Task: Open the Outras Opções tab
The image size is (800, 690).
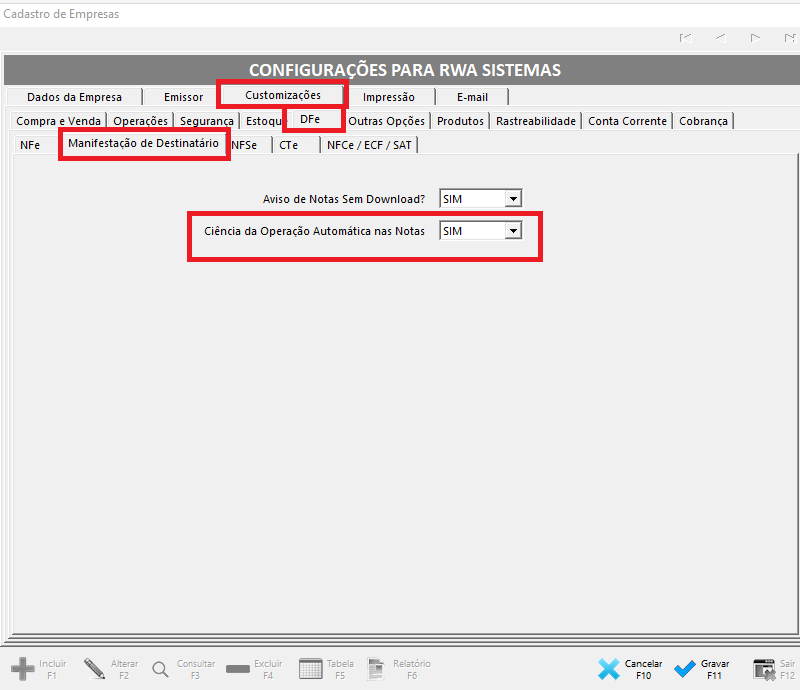Action: [386, 121]
